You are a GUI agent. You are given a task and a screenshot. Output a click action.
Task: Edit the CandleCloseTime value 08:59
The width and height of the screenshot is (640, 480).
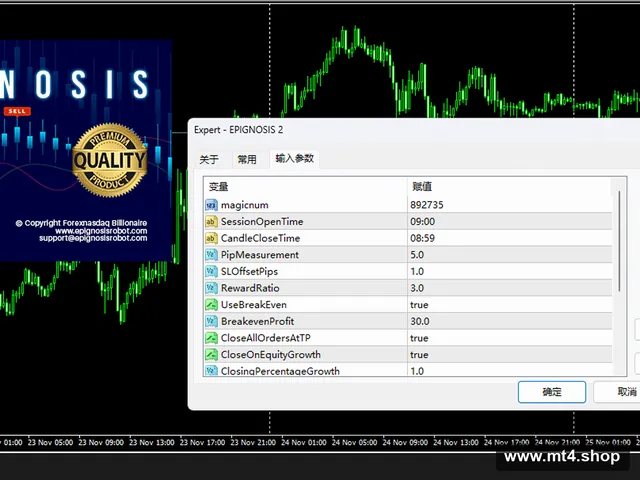point(422,238)
